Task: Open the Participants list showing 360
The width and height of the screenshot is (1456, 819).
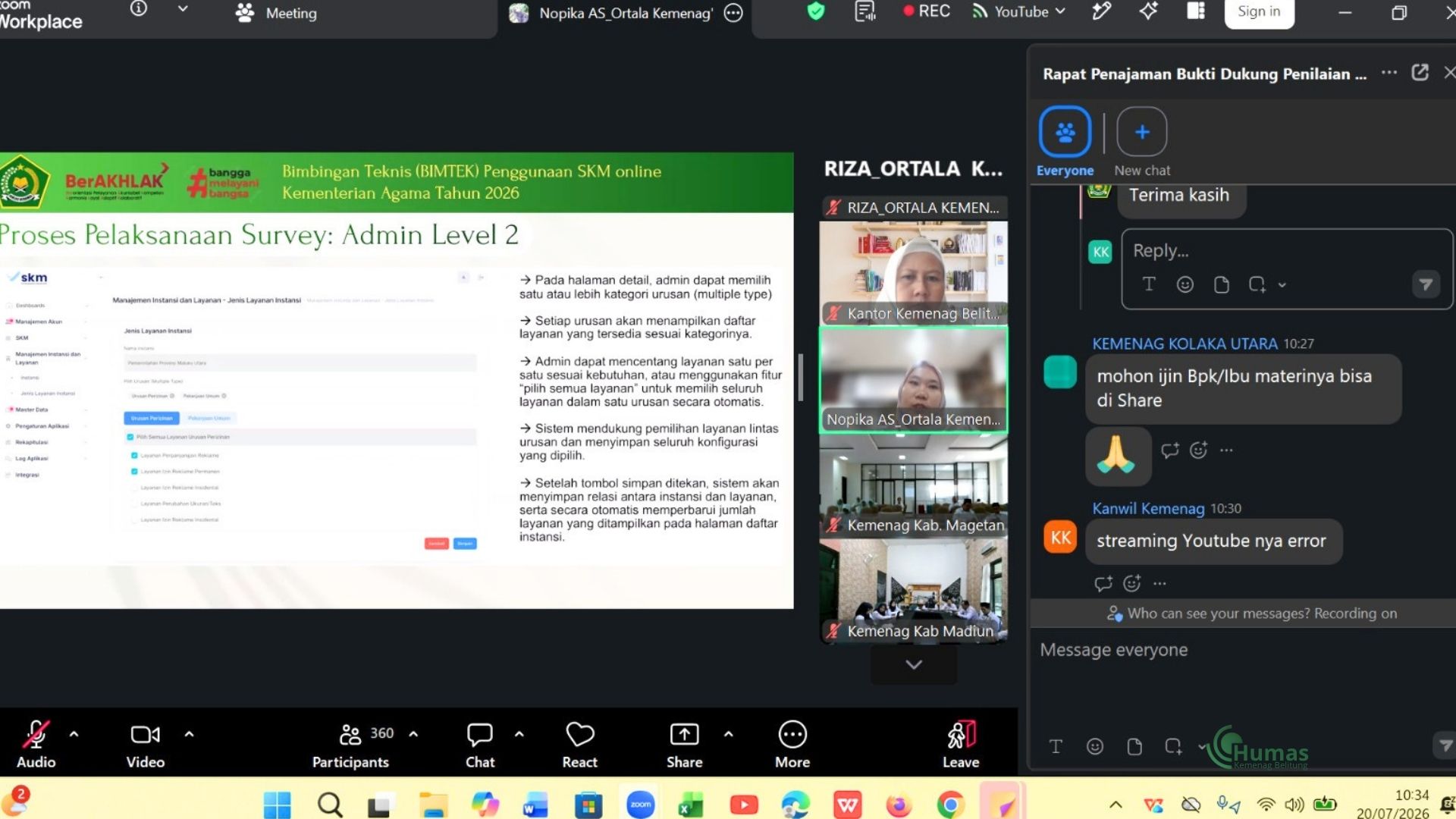Action: point(351,744)
